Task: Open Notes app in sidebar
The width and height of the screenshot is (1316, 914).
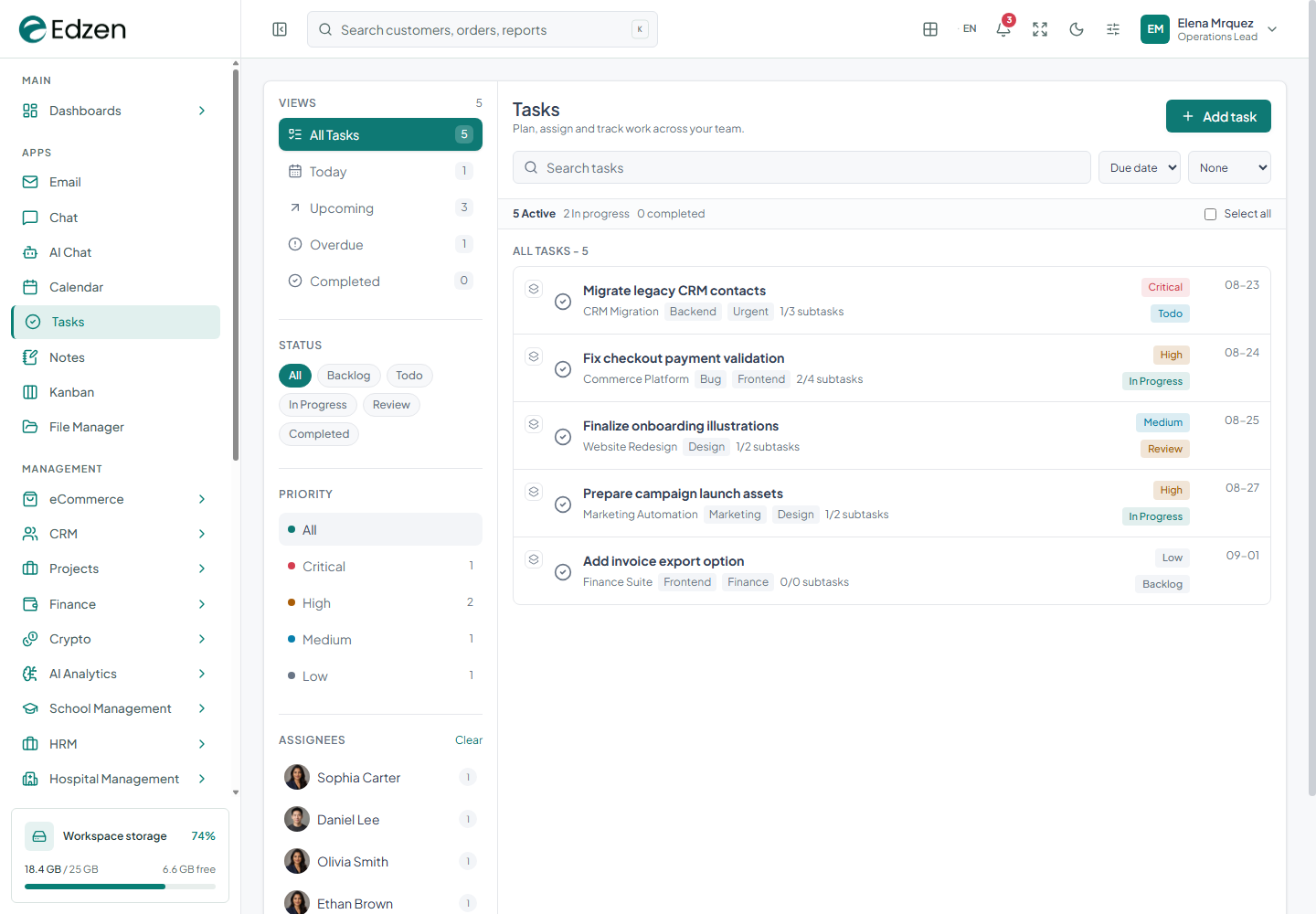Action: pos(115,357)
